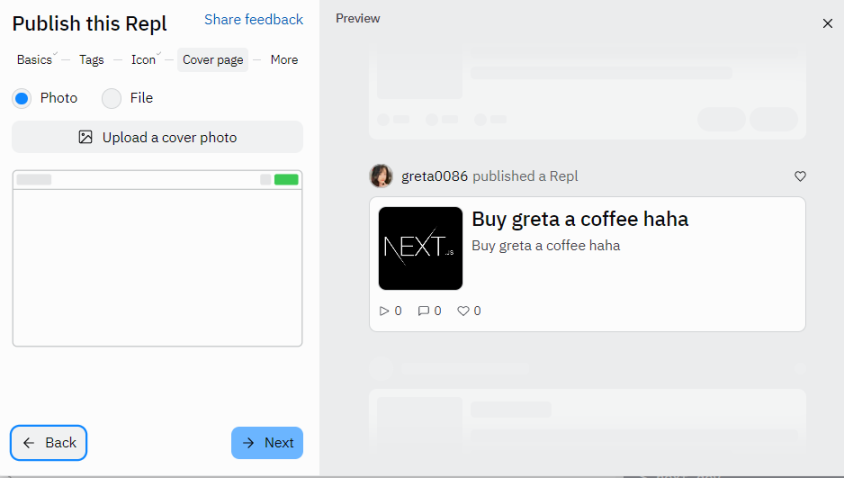Click Upload a cover photo button

[157, 137]
